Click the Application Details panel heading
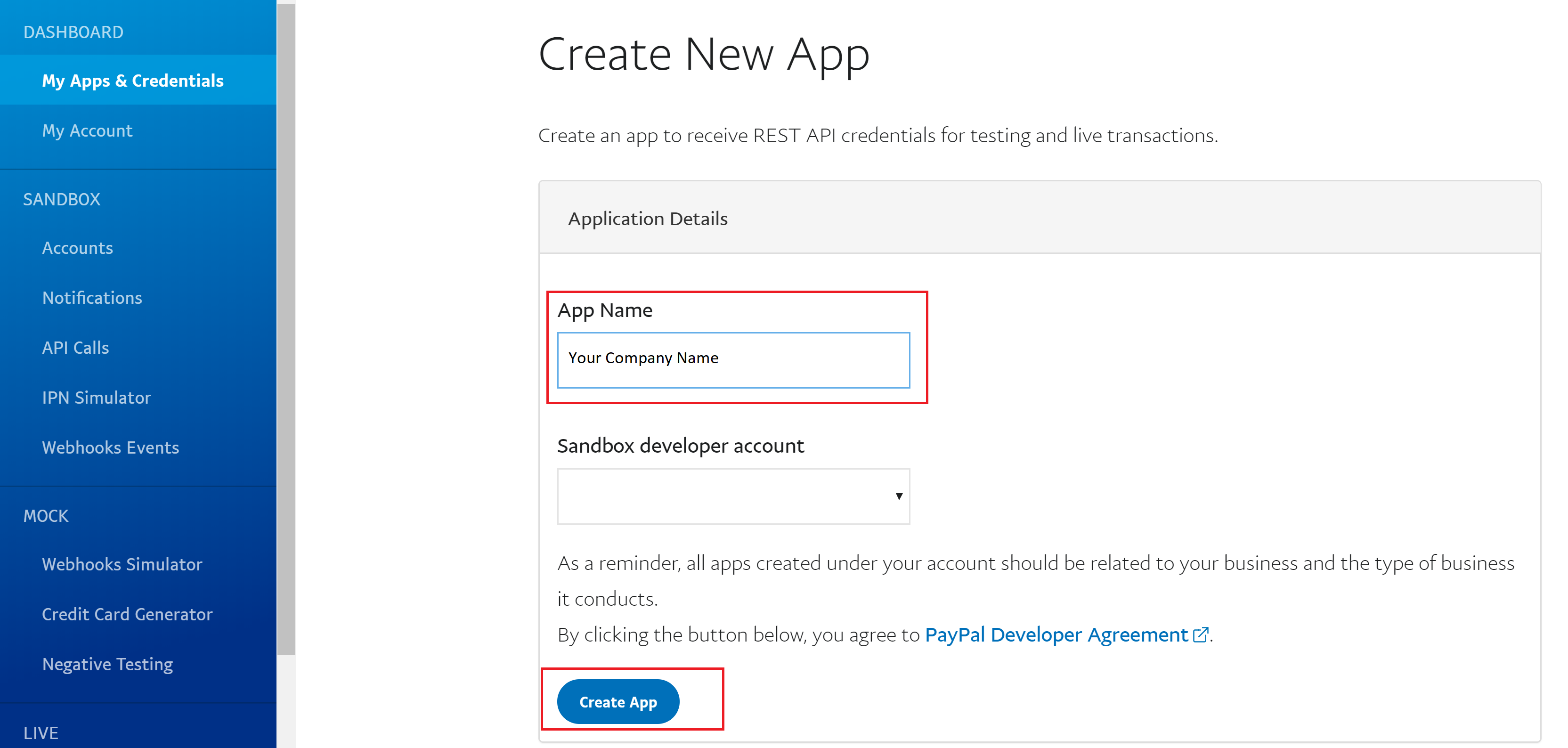The width and height of the screenshot is (1568, 748). (648, 219)
